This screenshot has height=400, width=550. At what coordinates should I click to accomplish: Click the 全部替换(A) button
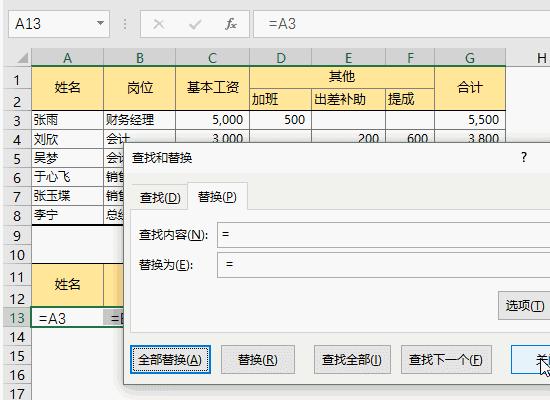[x=170, y=360]
